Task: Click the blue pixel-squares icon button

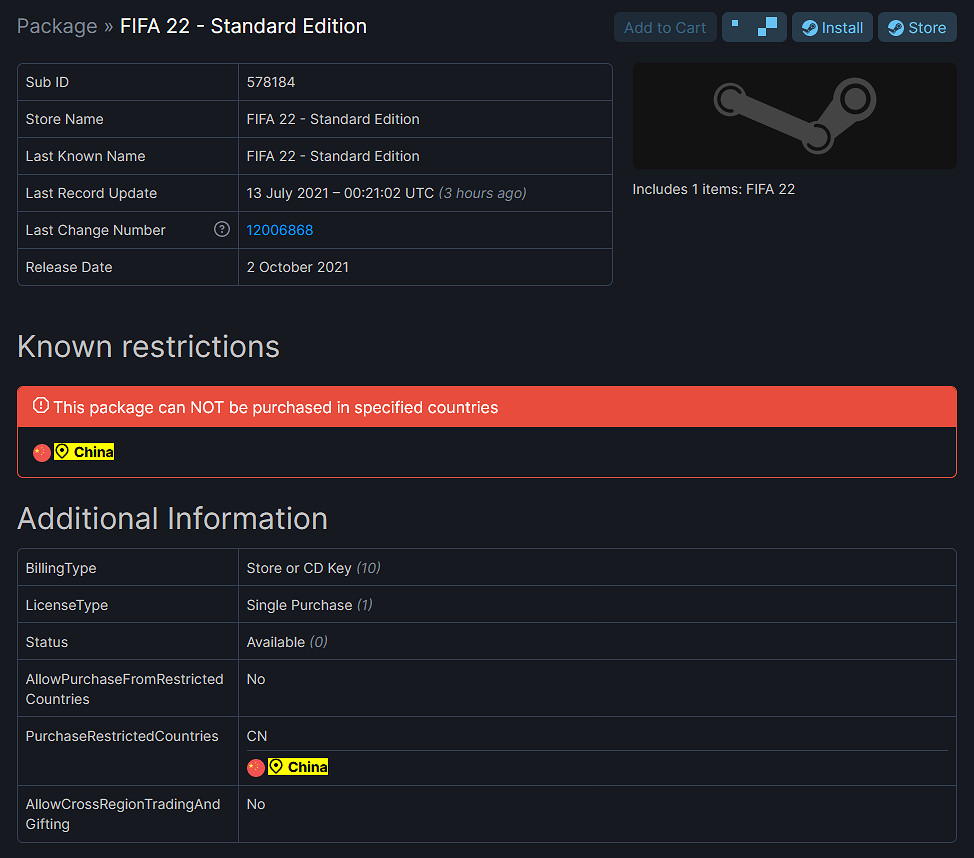Action: [x=754, y=27]
